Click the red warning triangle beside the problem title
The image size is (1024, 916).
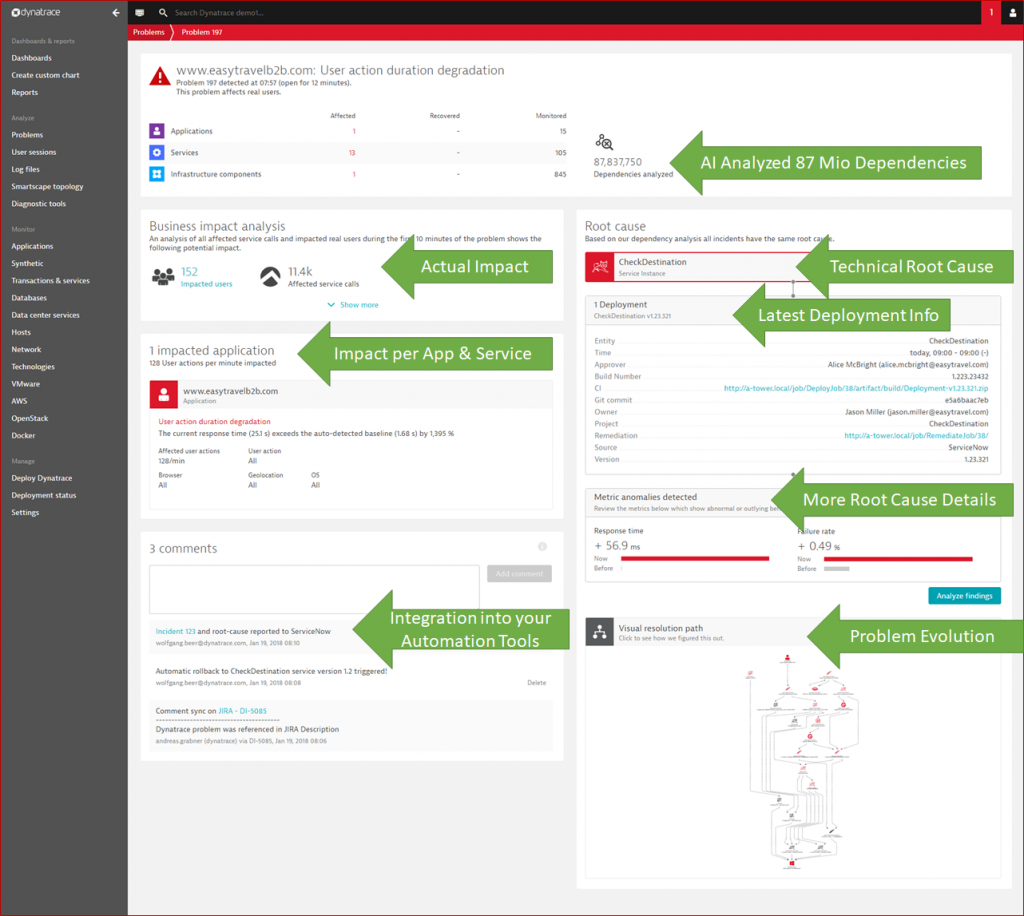[159, 75]
